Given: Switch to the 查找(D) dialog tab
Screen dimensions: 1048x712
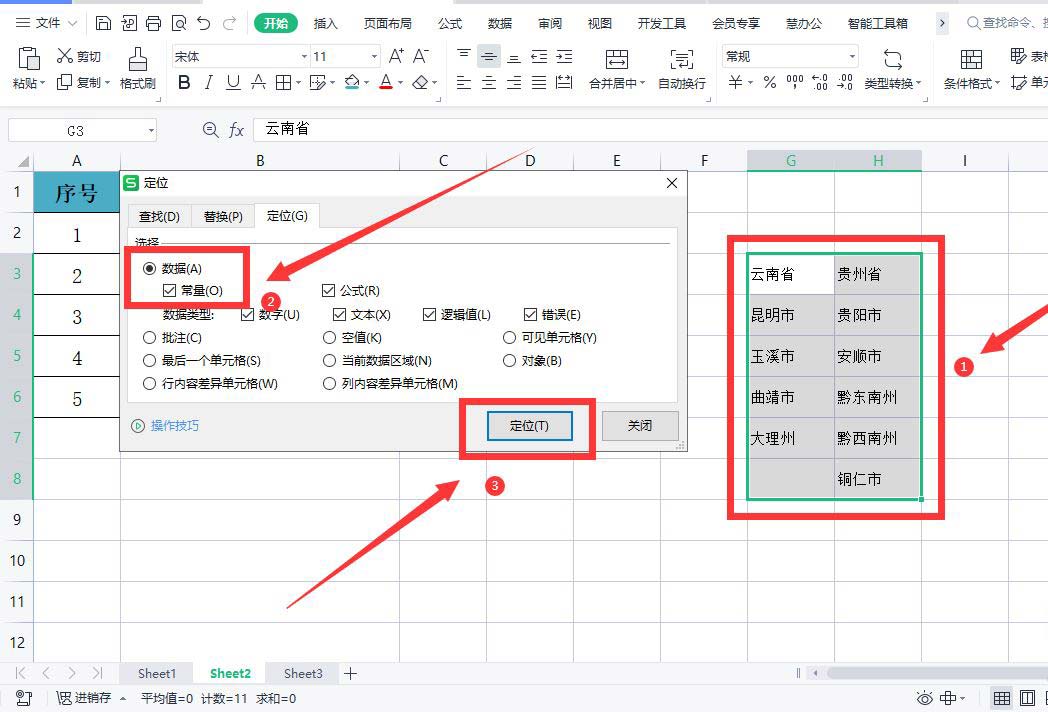Looking at the screenshot, I should coord(159,217).
